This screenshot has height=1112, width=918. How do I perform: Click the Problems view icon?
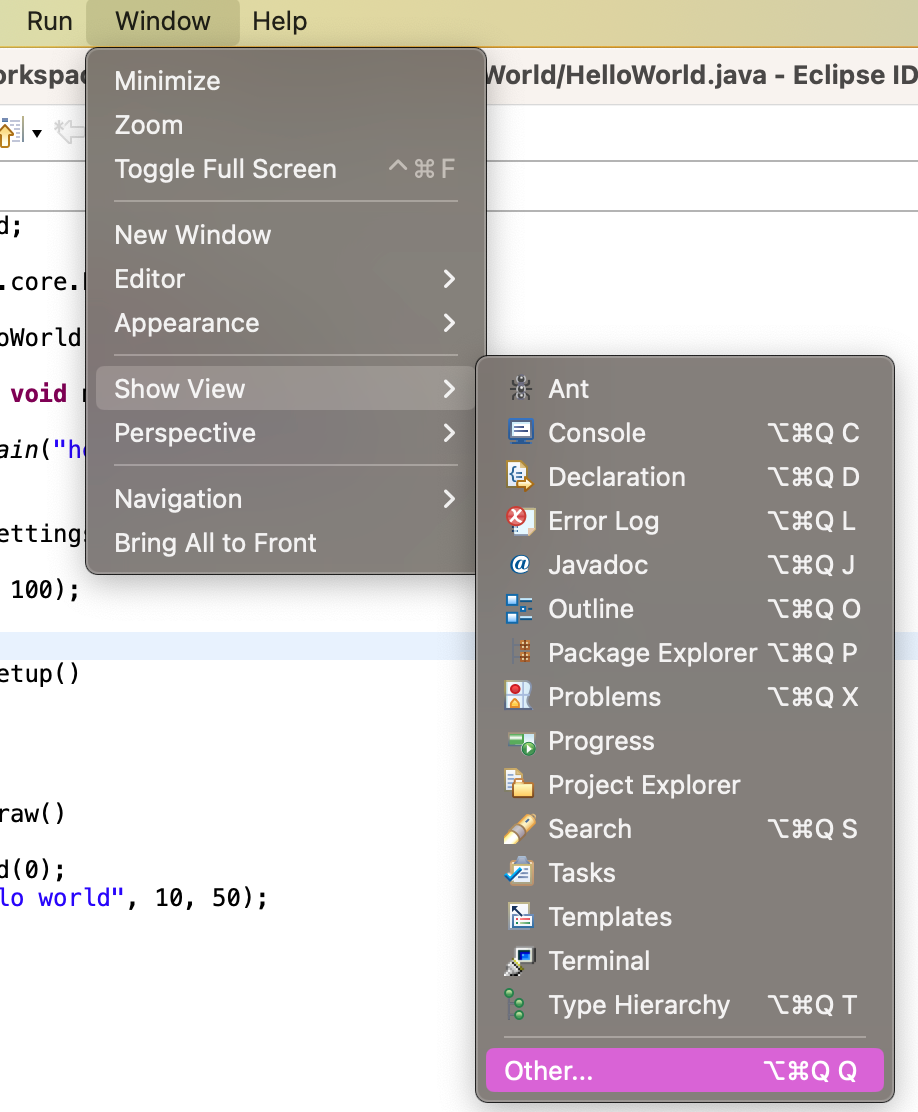tap(519, 697)
